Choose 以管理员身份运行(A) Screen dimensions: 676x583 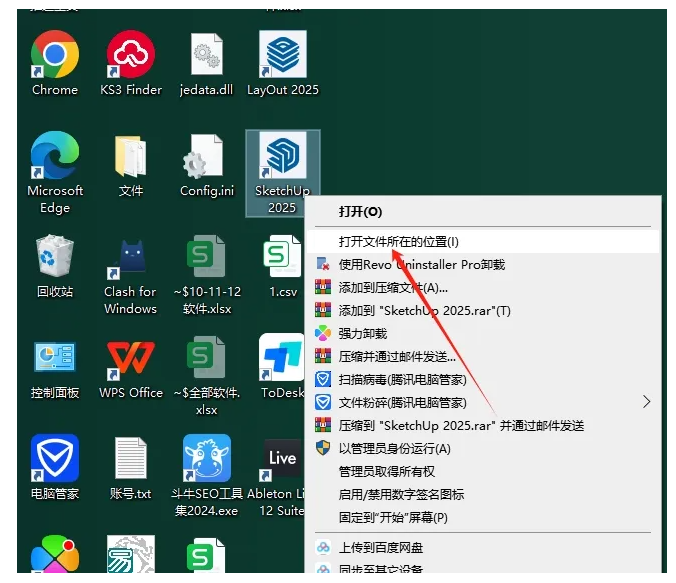(483, 448)
